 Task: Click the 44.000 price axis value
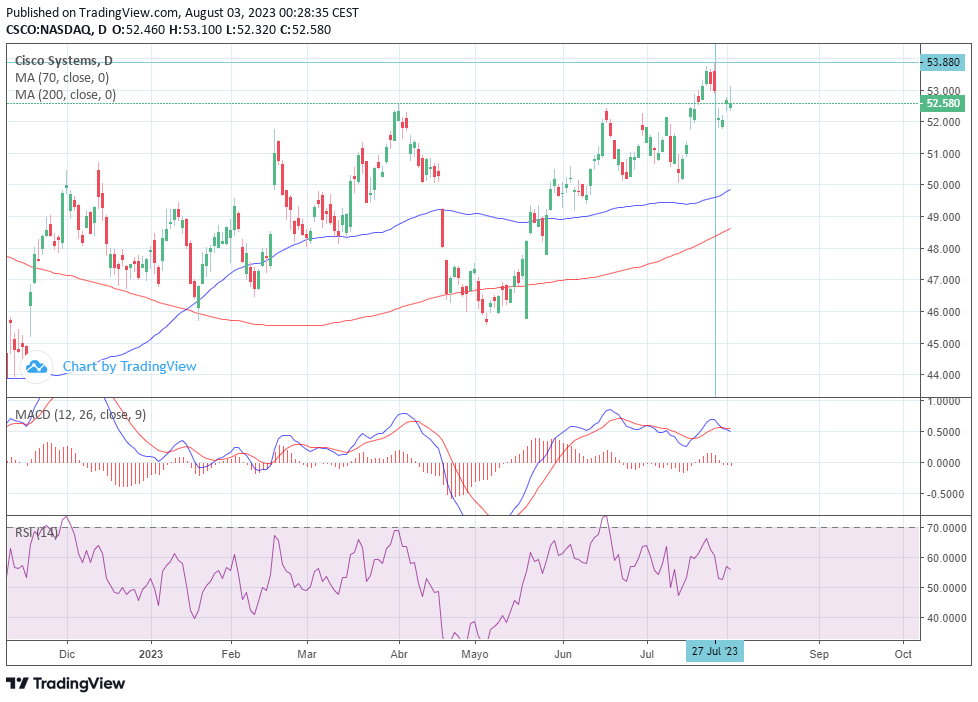(x=944, y=376)
